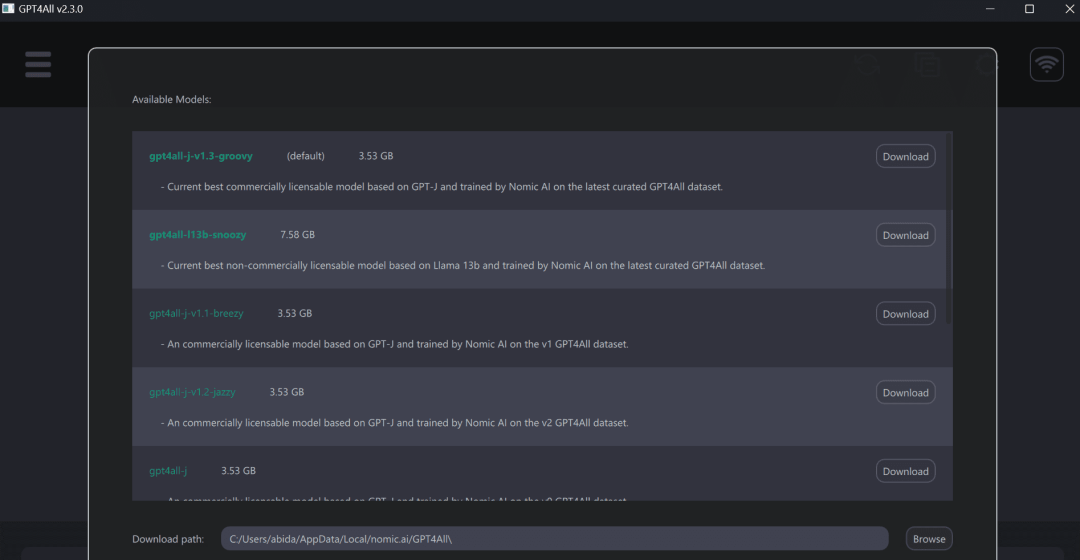Select the gpt4all-j-v1.3-groovy model name
Image resolution: width=1080 pixels, height=560 pixels.
point(201,156)
